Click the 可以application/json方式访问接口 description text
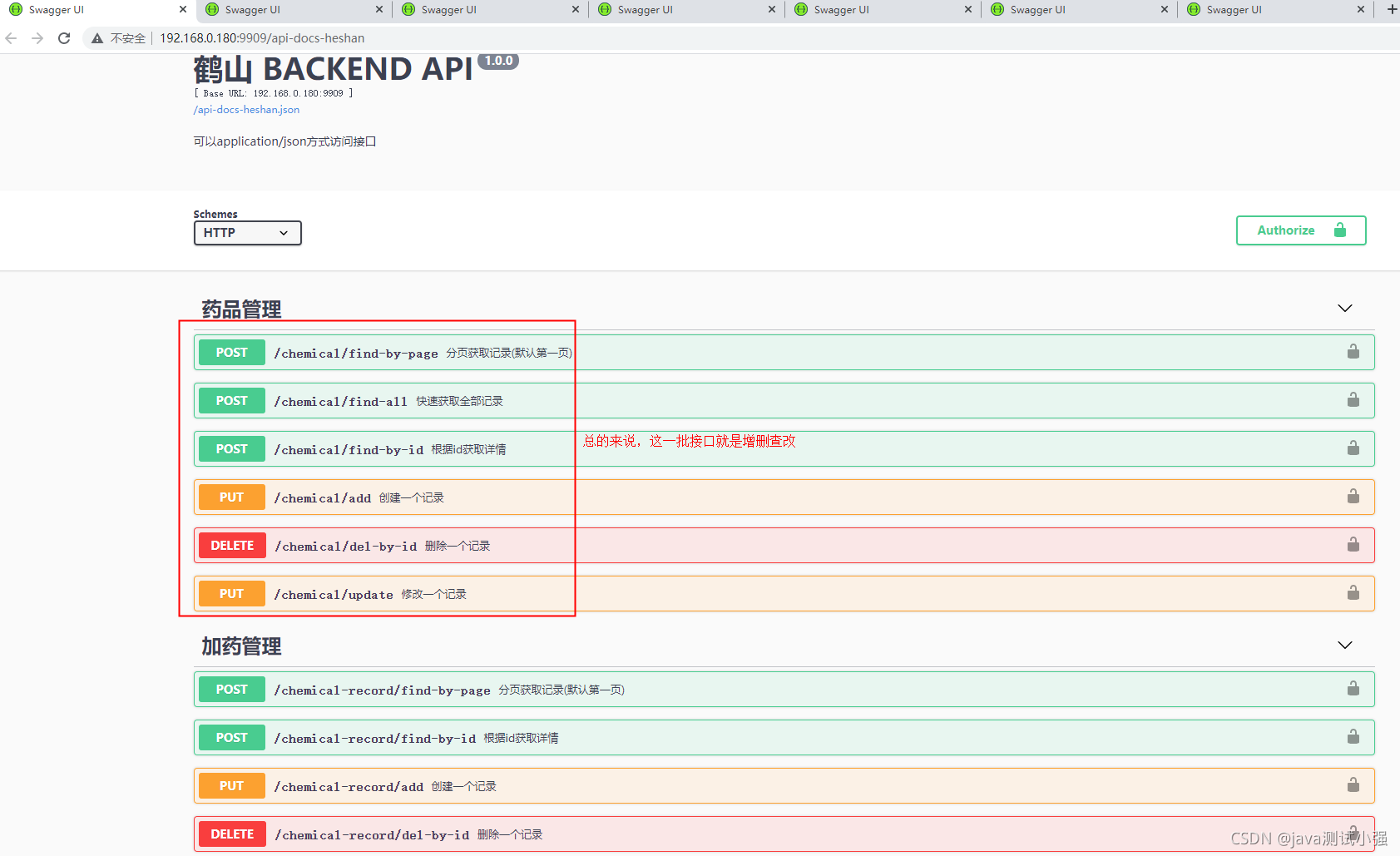The width and height of the screenshot is (1400, 856). (284, 141)
